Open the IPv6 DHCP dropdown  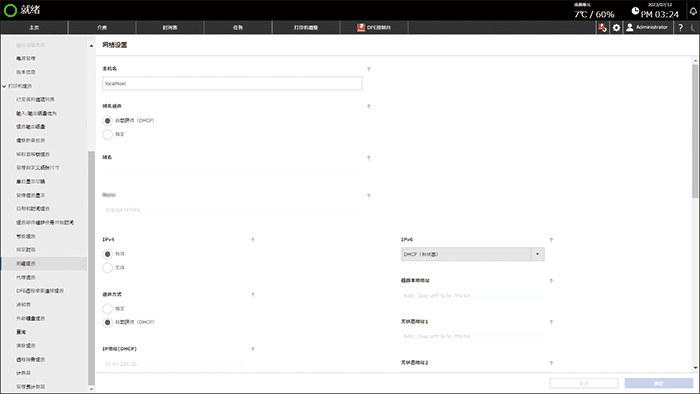point(472,254)
